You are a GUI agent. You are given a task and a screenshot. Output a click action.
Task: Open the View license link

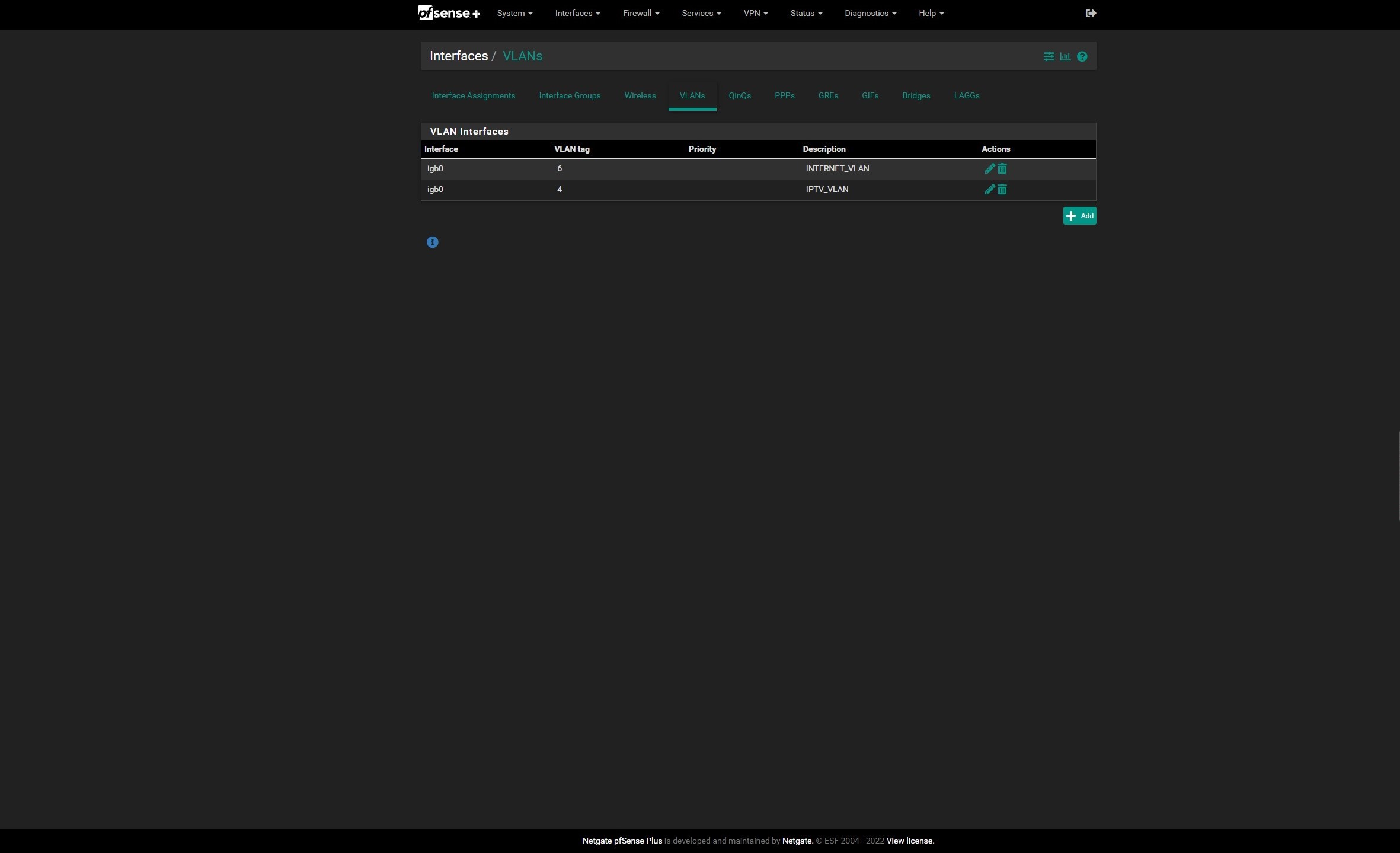[x=910, y=841]
